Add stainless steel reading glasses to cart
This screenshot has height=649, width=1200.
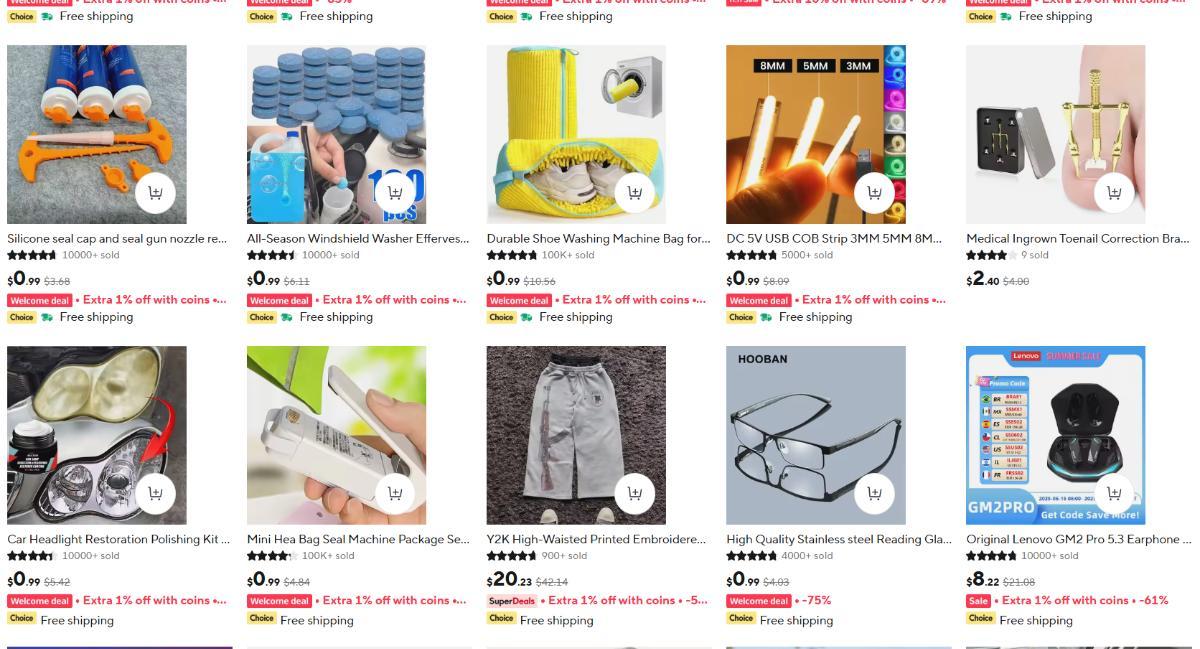pyautogui.click(x=874, y=493)
